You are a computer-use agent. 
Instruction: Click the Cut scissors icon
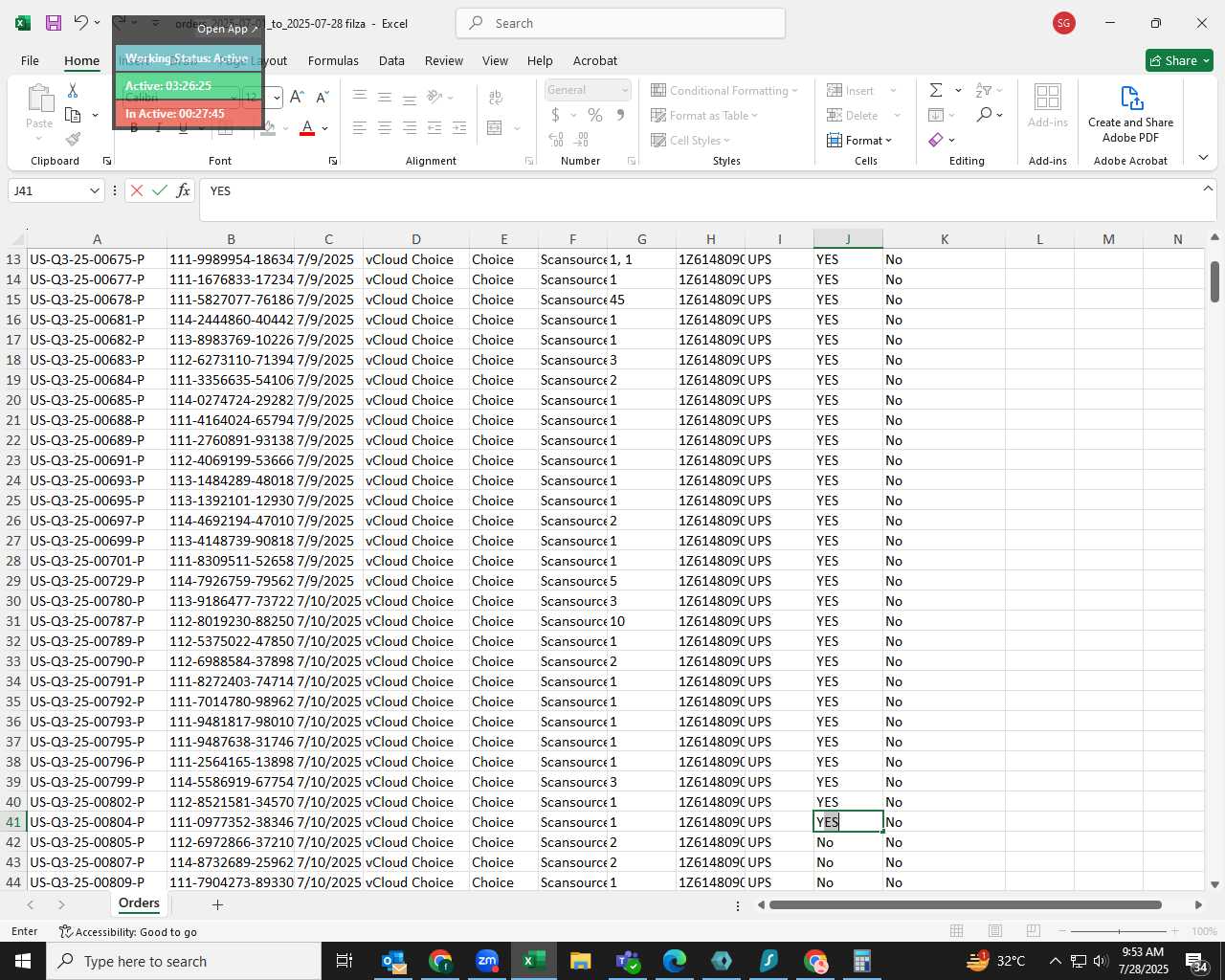[73, 91]
